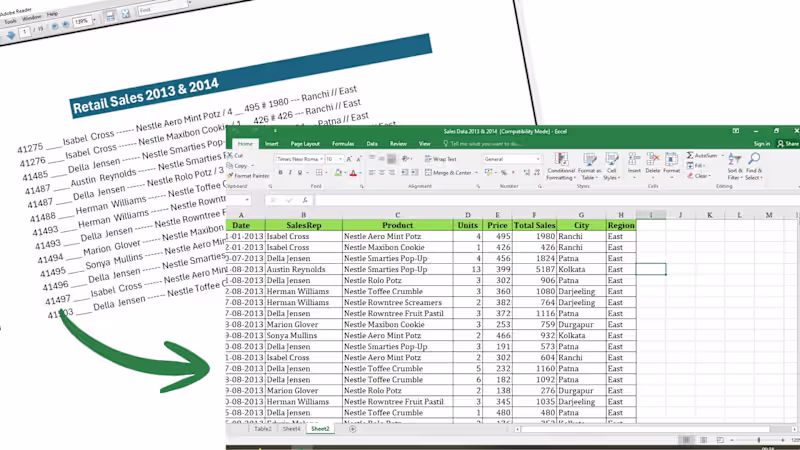Click the Increase Decimal icon
This screenshot has height=450, width=800.
click(527, 173)
